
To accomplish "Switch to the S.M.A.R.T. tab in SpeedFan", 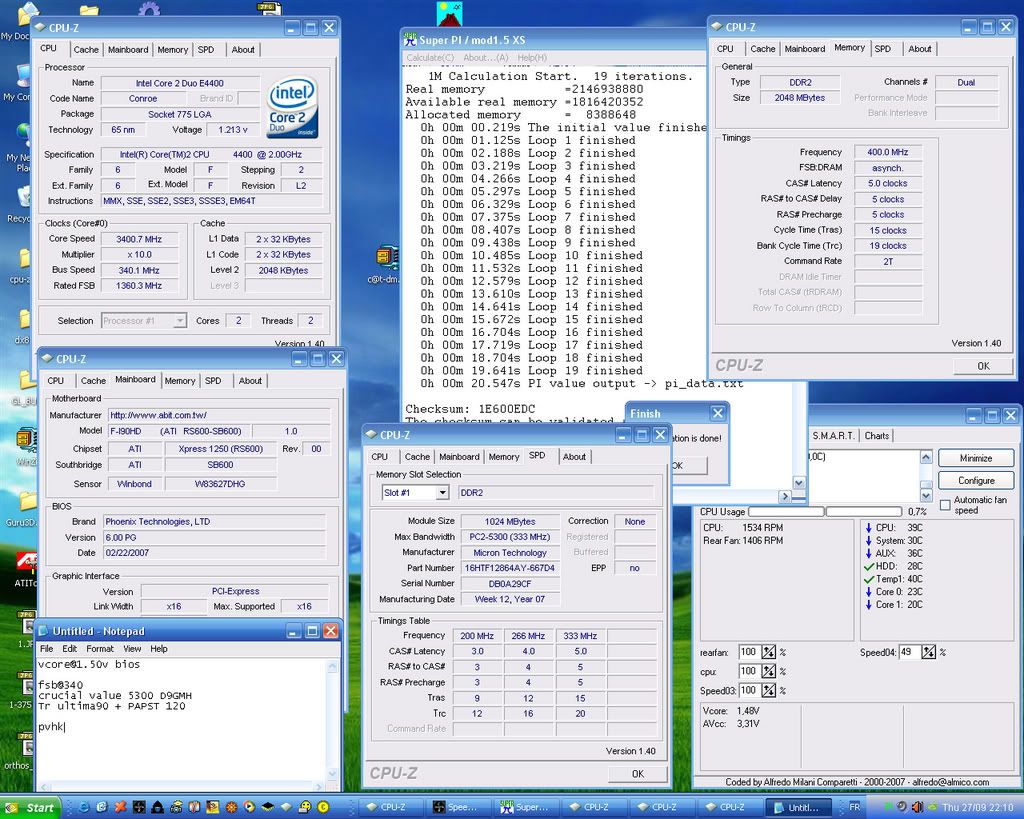I will coord(833,436).
